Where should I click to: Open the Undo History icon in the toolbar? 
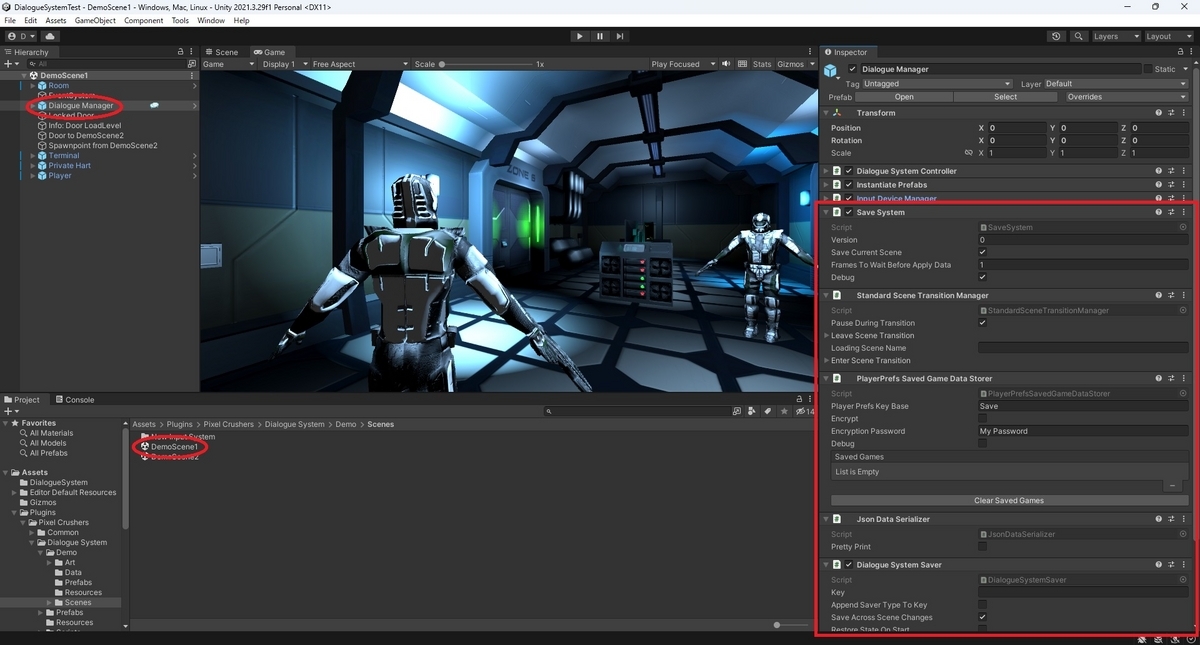[x=1057, y=36]
